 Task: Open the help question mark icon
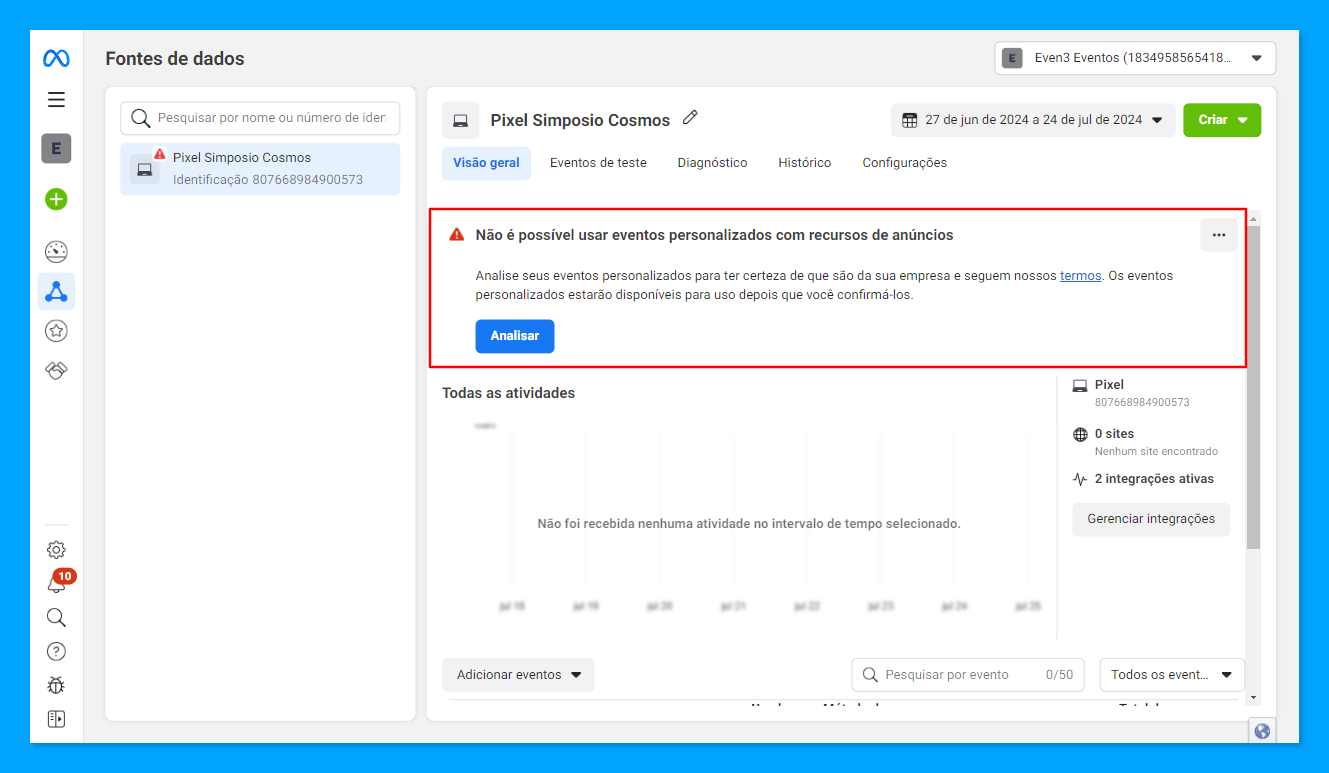click(x=56, y=651)
